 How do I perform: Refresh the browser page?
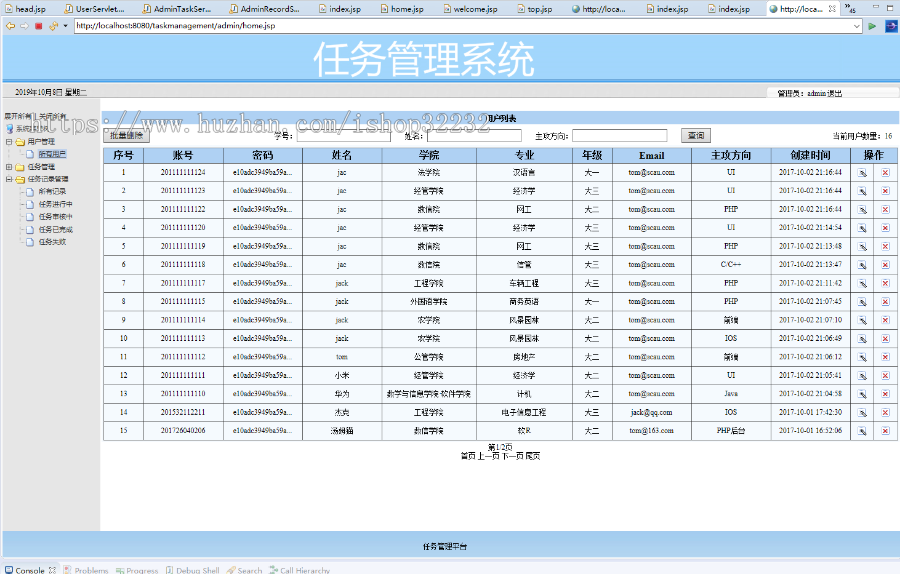click(x=53, y=26)
